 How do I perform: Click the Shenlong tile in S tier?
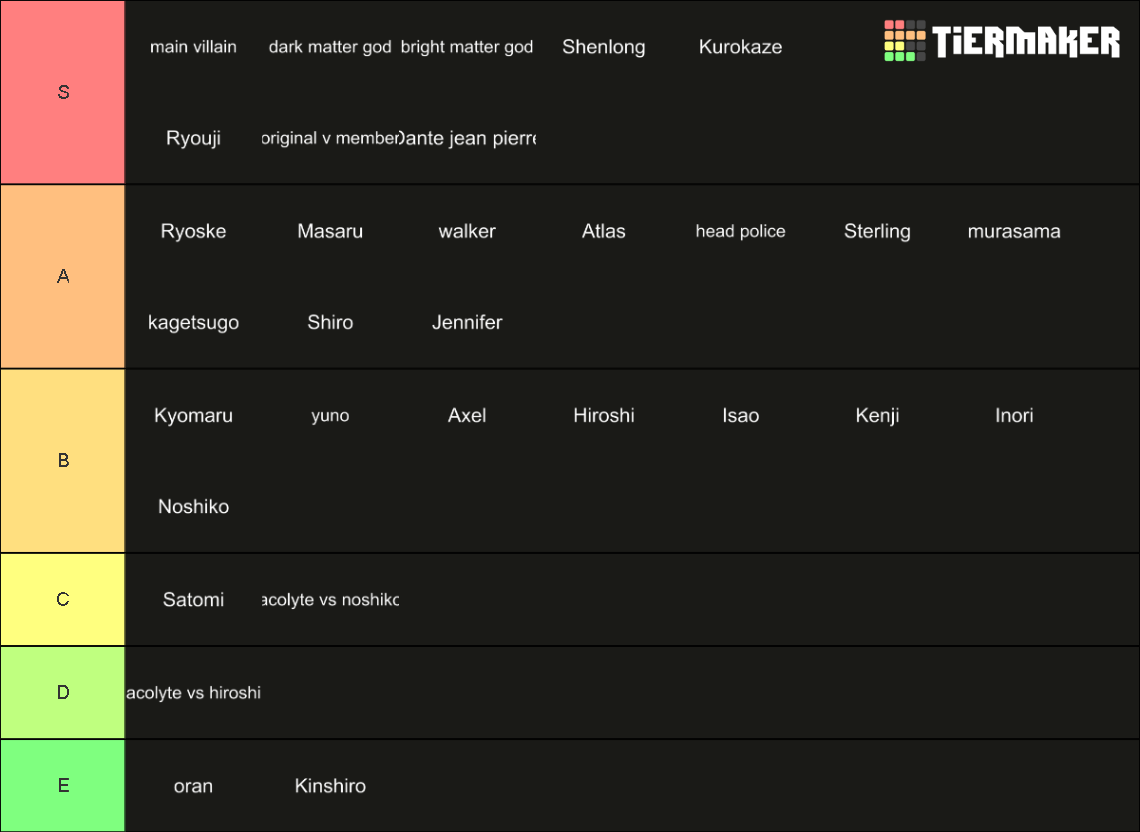[603, 47]
